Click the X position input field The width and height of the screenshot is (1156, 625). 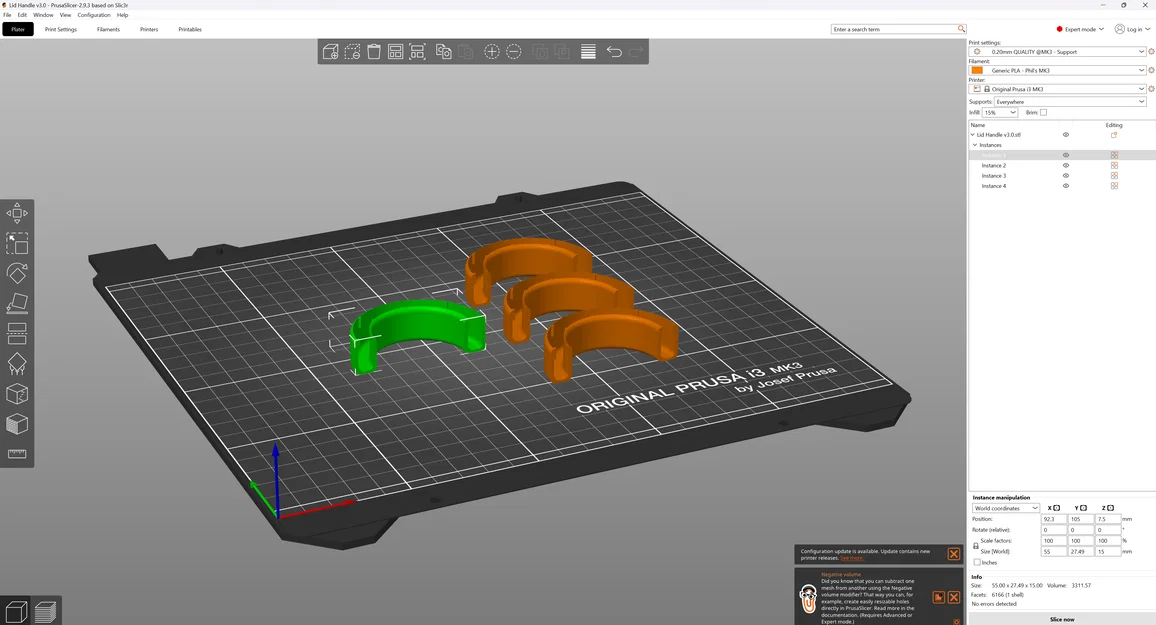pyautogui.click(x=1054, y=519)
